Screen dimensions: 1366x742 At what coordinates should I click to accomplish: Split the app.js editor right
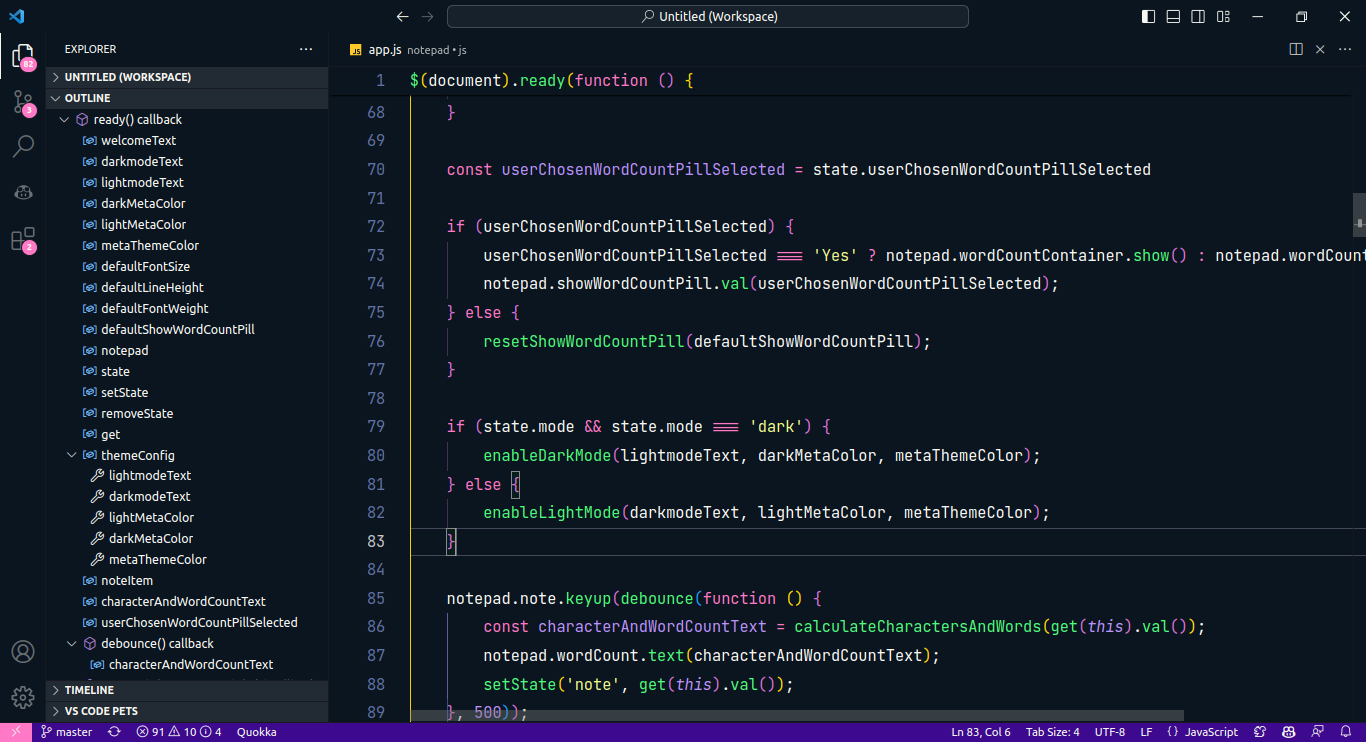[x=1296, y=49]
